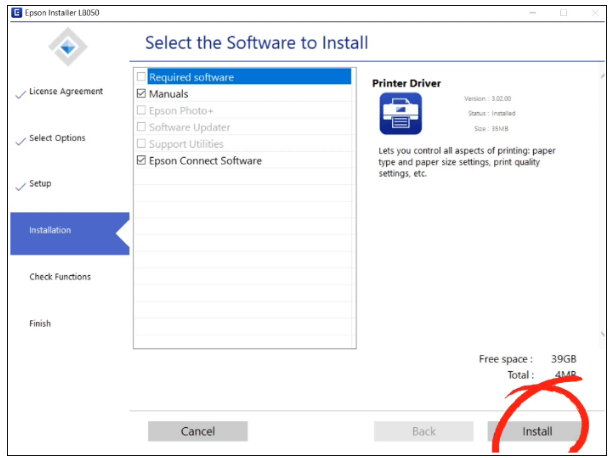Toggle the Software Updater checkbox
Image resolution: width=612 pixels, height=458 pixels.
pos(141,127)
